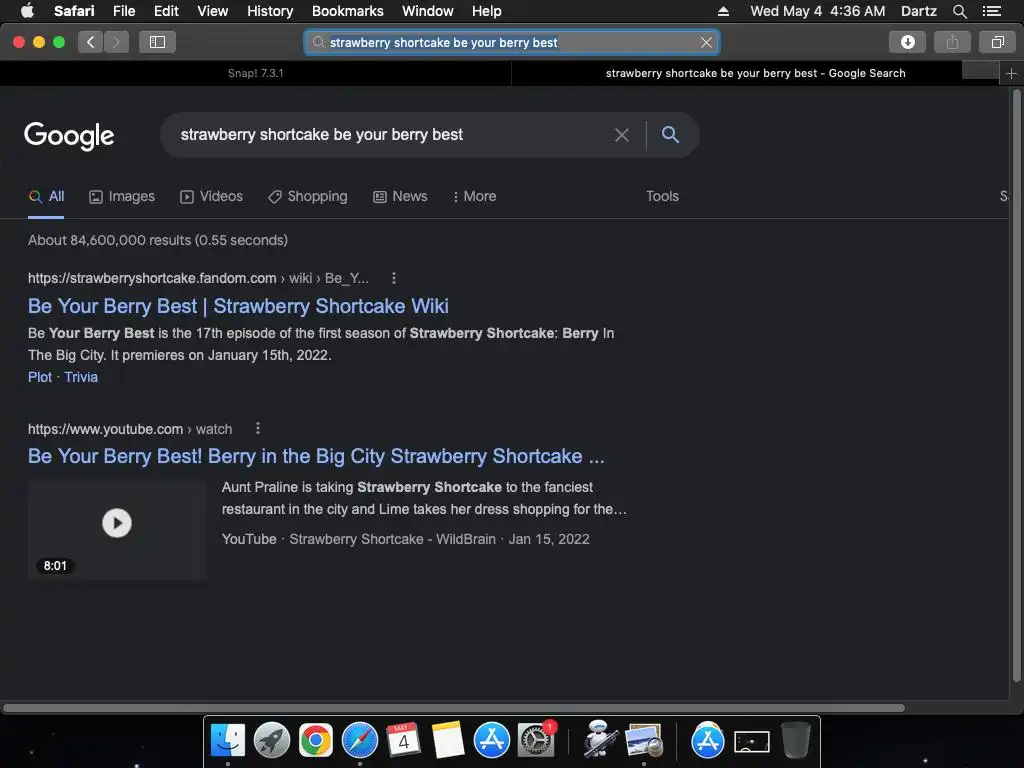The height and width of the screenshot is (768, 1024).
Task: Switch to Images search results
Action: [122, 197]
